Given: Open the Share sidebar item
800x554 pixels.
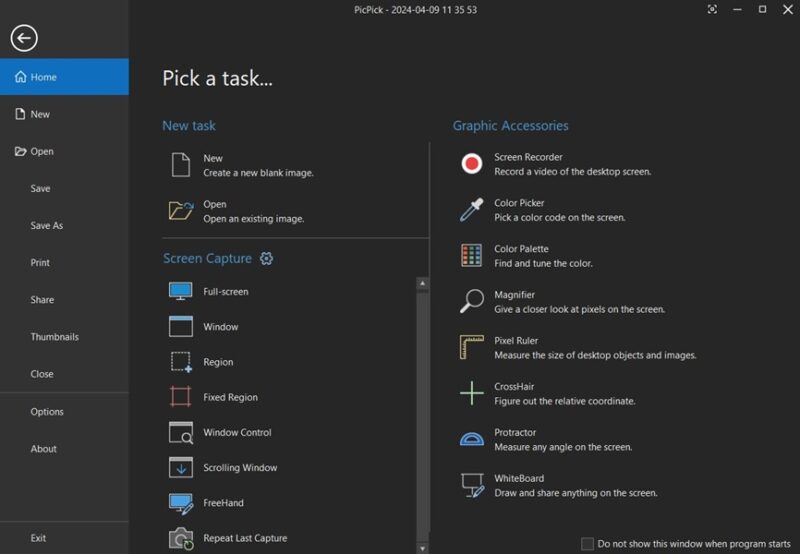Looking at the screenshot, I should [64, 300].
